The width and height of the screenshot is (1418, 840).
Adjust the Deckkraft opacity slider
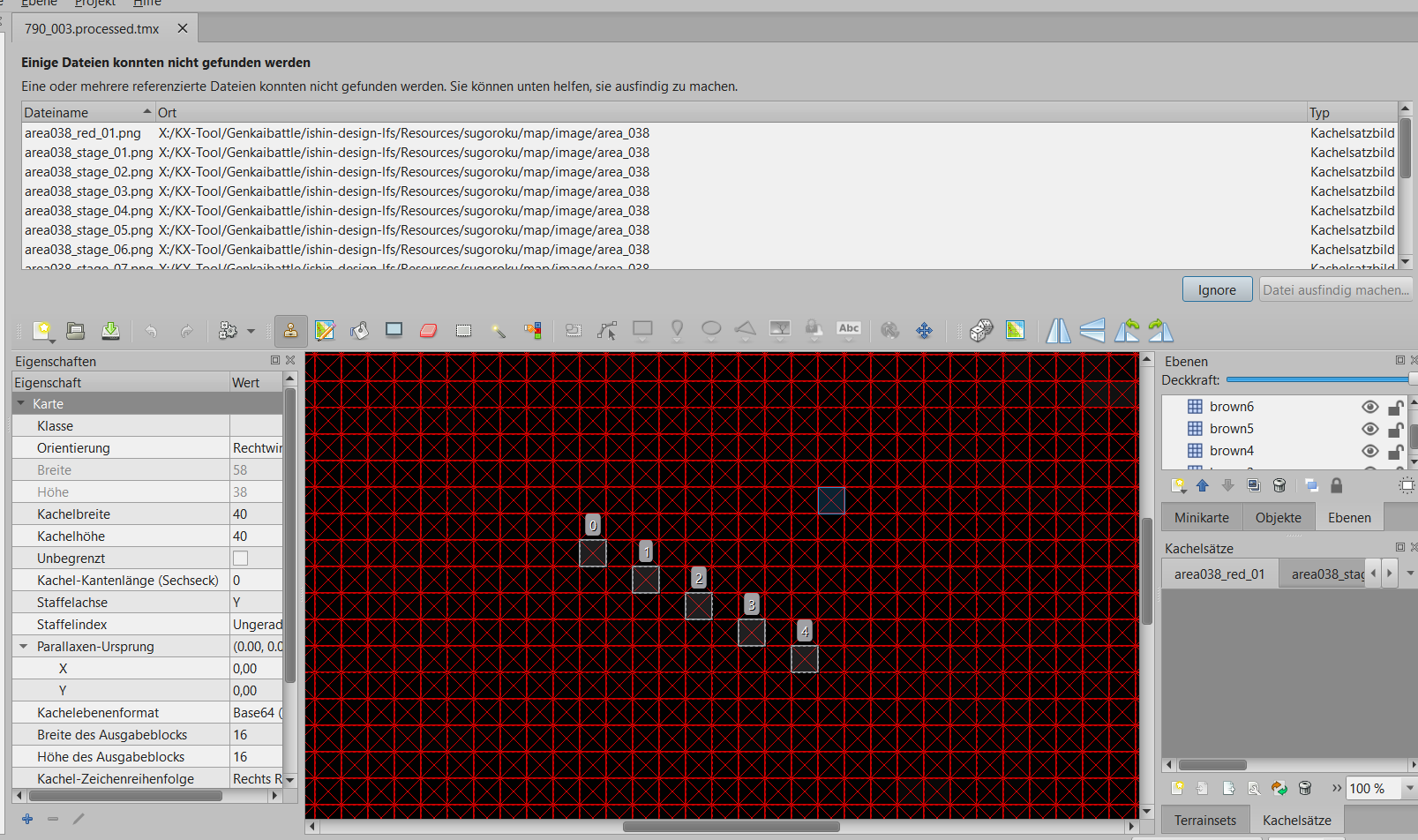coord(1320,379)
